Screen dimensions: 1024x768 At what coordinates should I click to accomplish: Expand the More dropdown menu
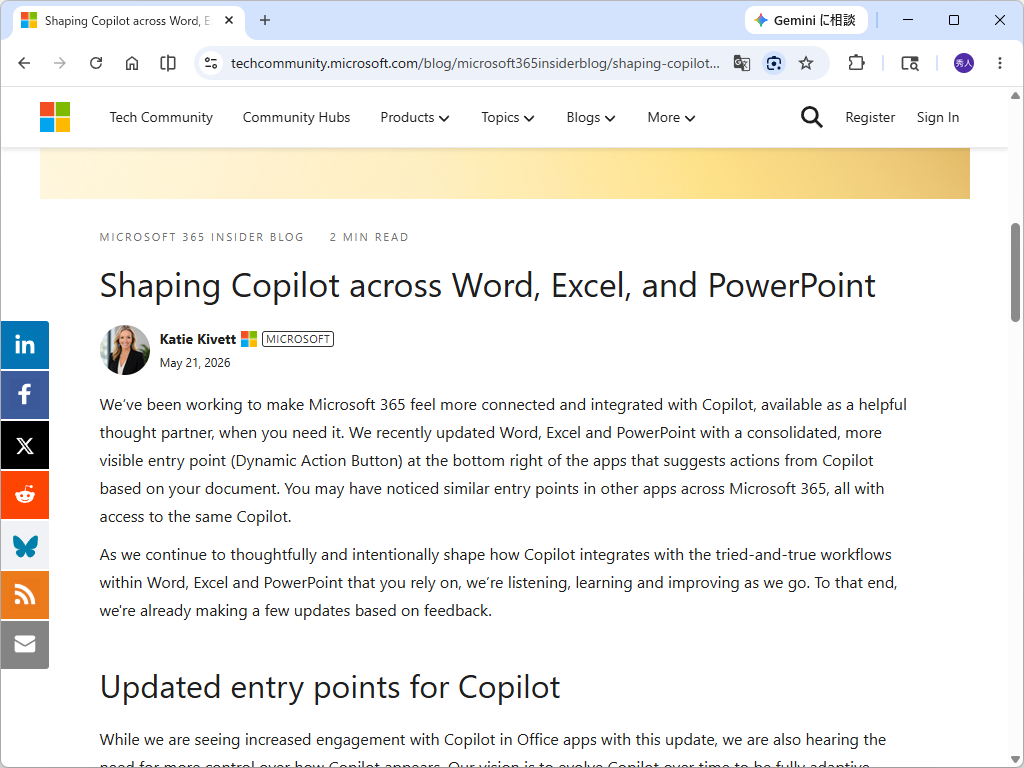[x=671, y=118]
